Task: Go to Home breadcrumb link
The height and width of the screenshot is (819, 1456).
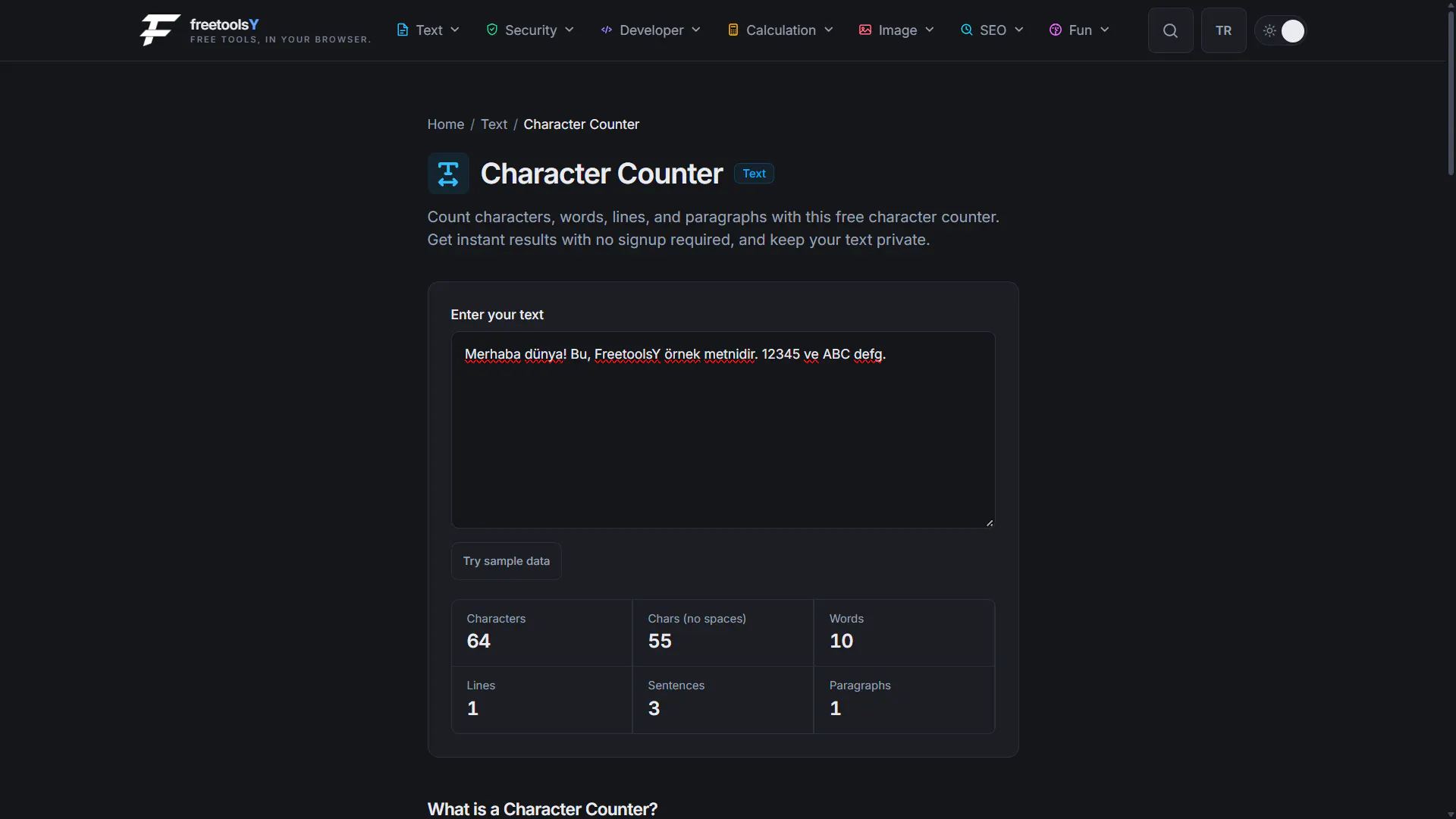Action: tap(446, 124)
